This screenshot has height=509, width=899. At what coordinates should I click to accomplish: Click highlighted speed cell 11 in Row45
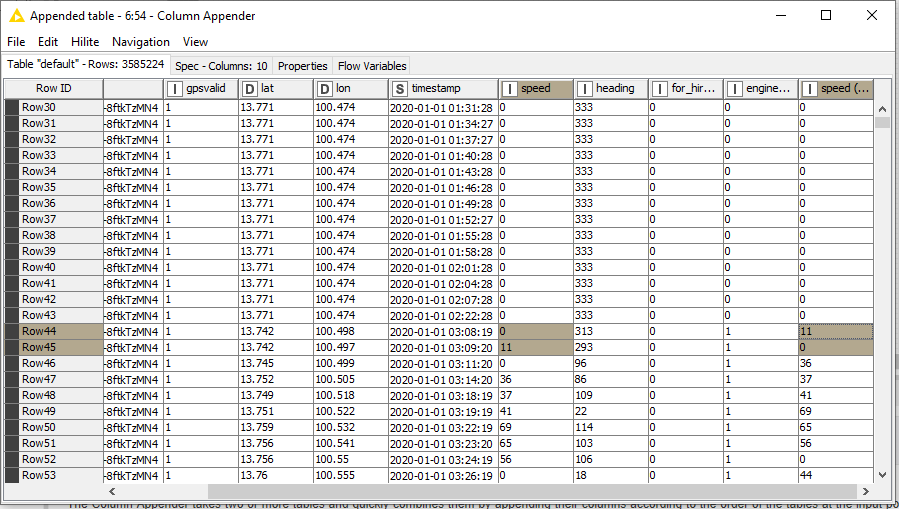(536, 347)
